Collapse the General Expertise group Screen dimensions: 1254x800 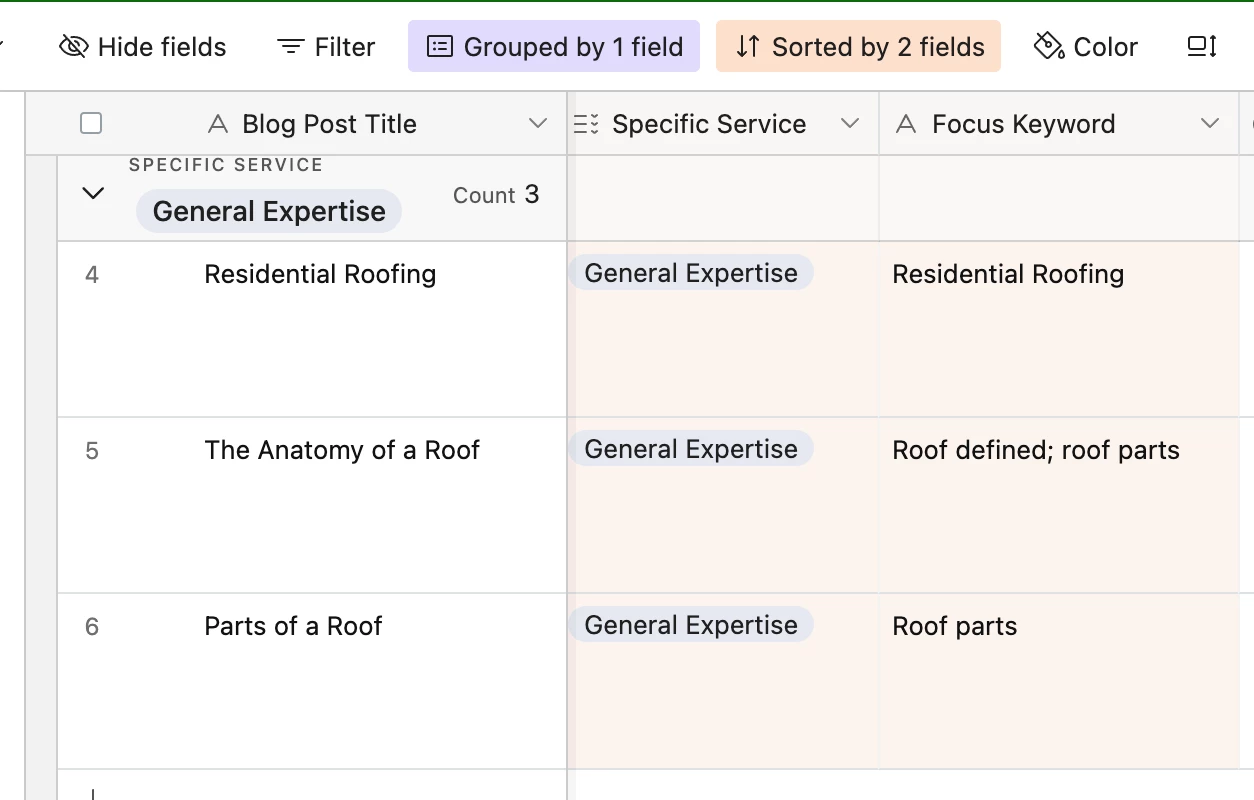pos(93,193)
